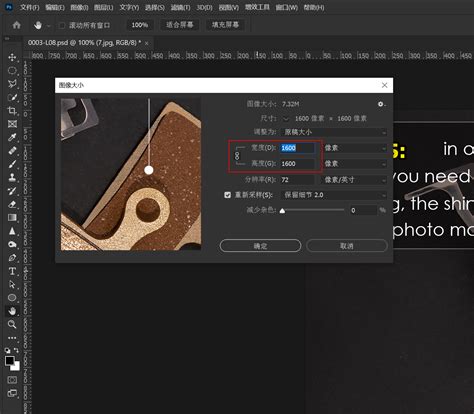Toggle Quick Mask mode icon

pos(12,380)
